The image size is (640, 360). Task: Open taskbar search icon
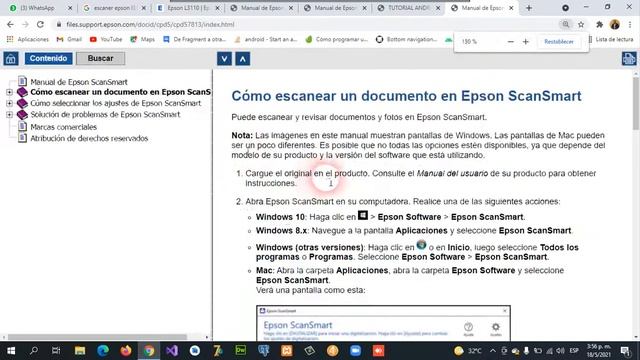34,351
